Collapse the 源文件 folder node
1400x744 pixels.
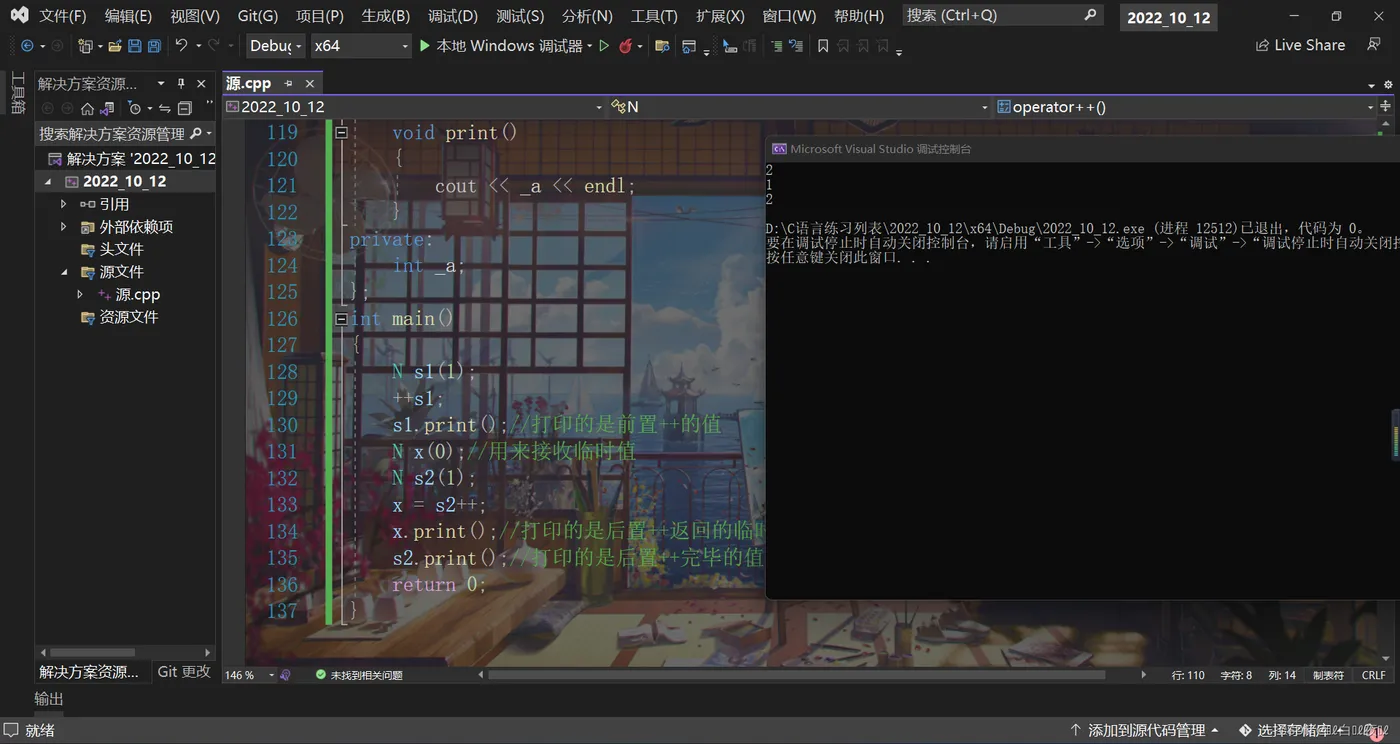[x=64, y=272]
